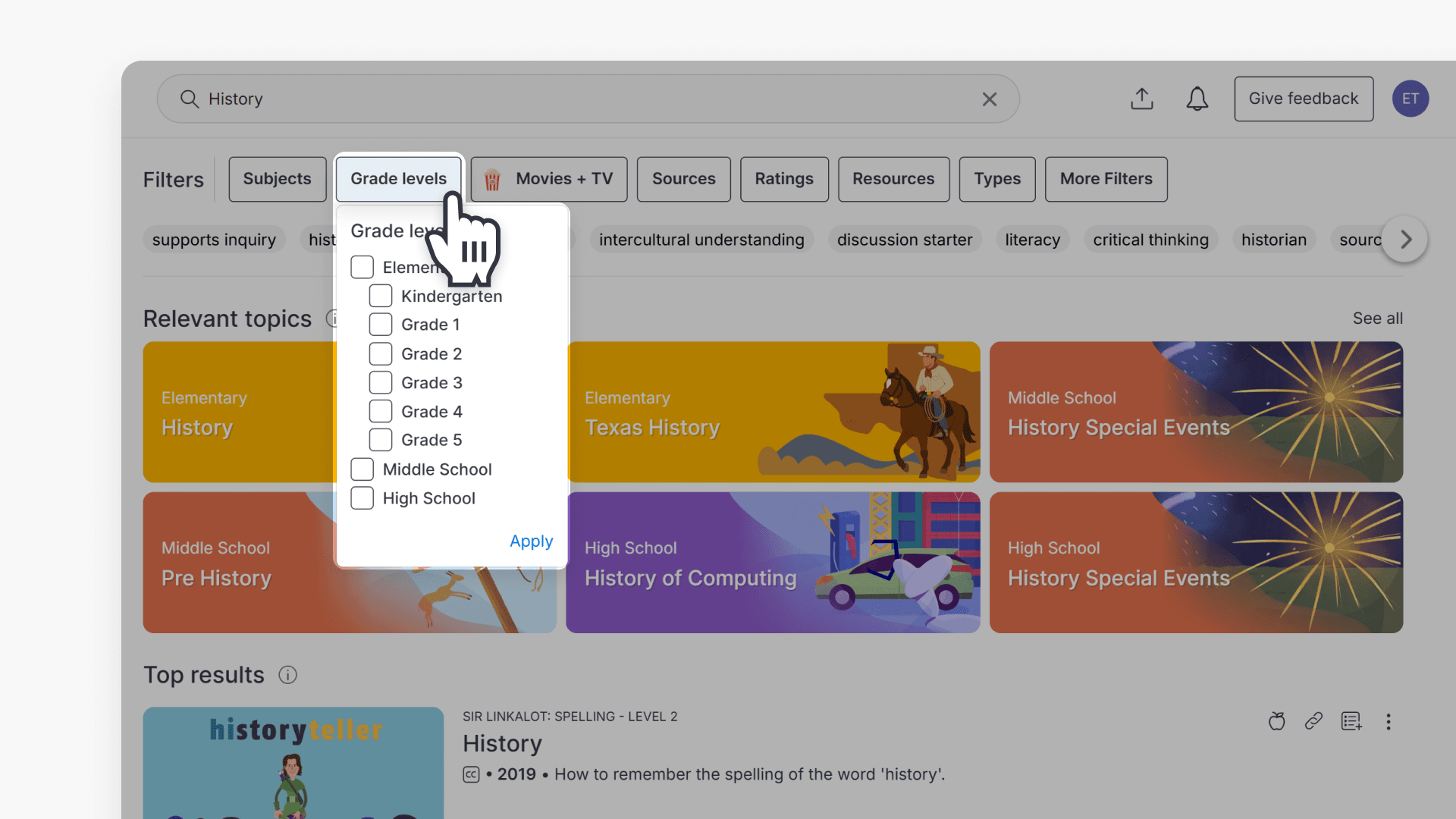Apply the selected grade level filters
This screenshot has height=819, width=1456.
coord(531,541)
